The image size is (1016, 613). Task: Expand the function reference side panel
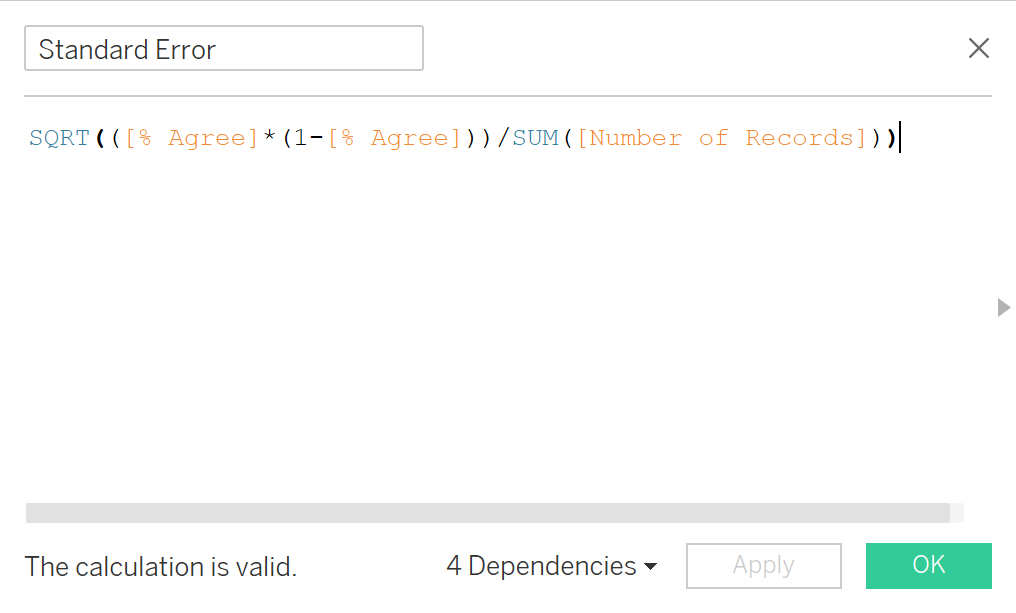[x=1004, y=308]
